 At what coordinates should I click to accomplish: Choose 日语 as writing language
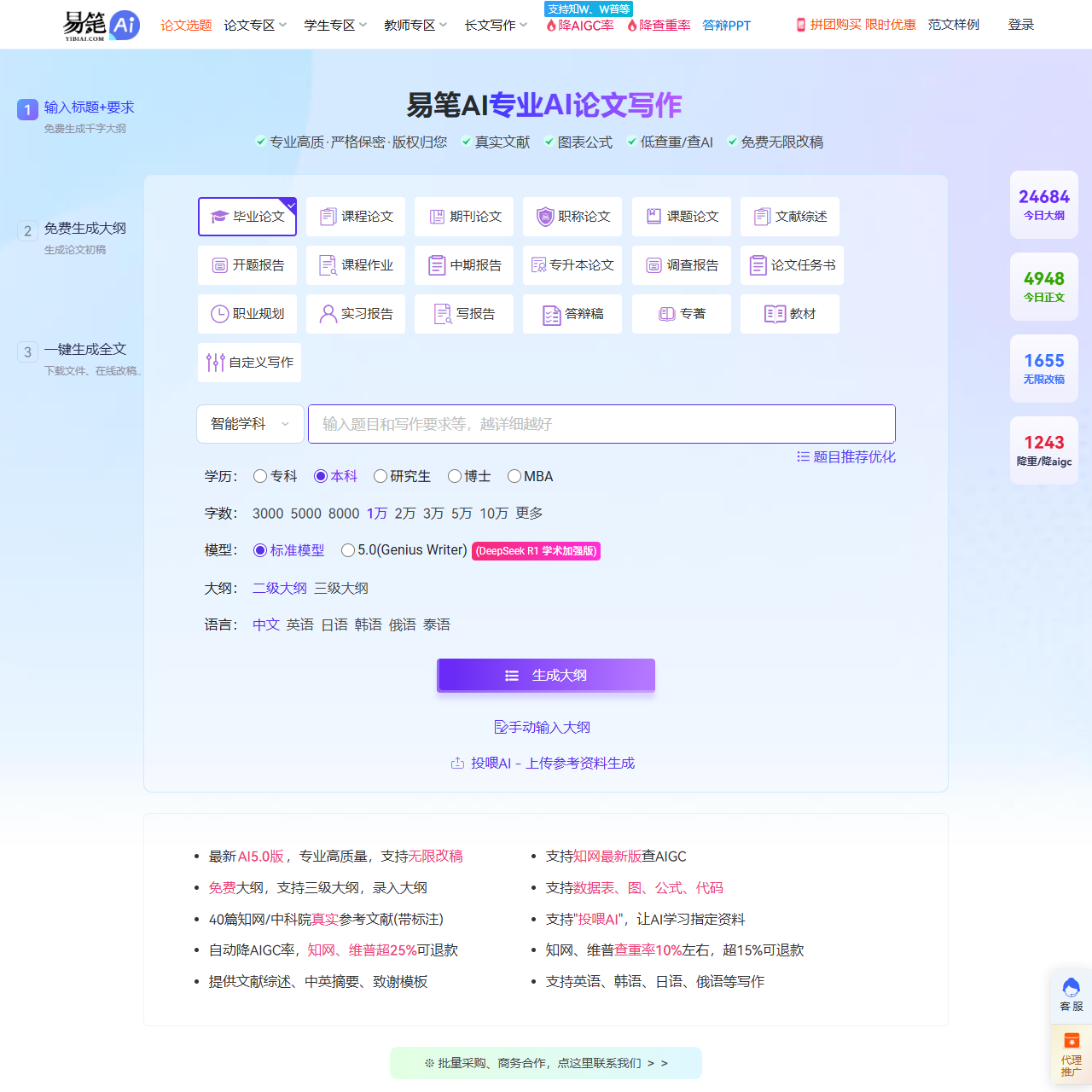pyautogui.click(x=334, y=624)
